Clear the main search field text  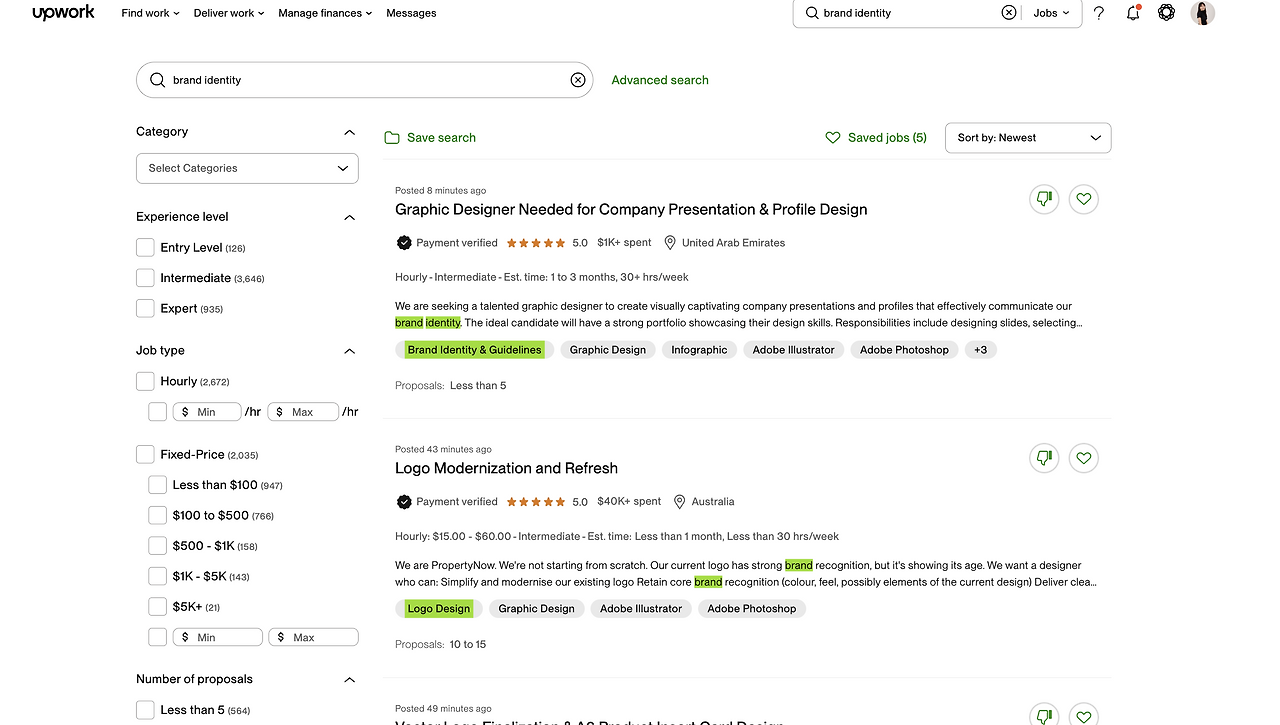click(x=578, y=80)
